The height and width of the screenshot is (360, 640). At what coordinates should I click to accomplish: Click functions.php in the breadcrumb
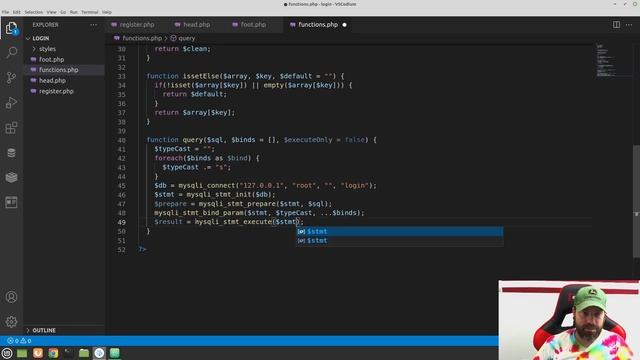142,38
